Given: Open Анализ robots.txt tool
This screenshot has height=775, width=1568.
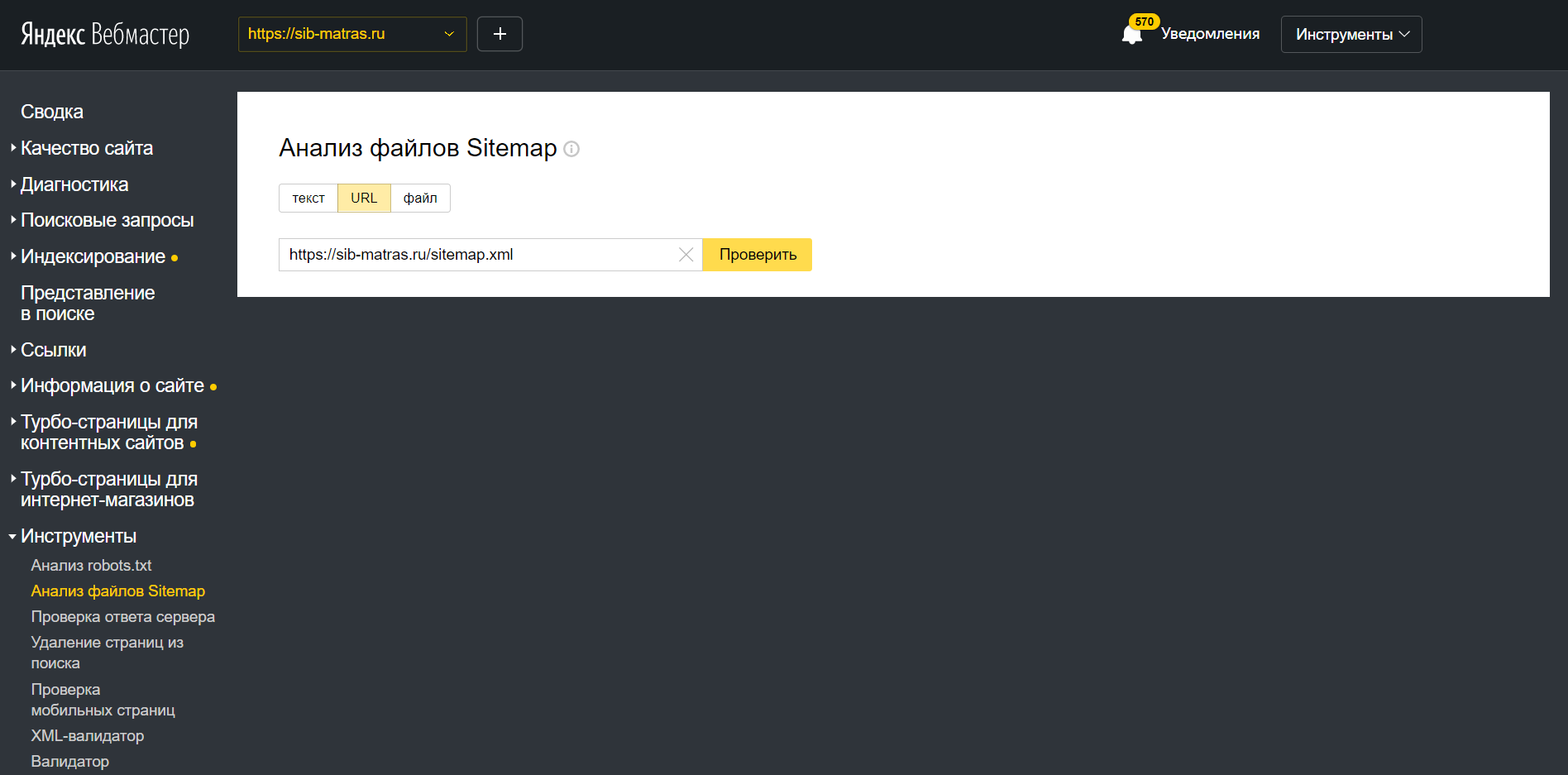Looking at the screenshot, I should coord(91,565).
